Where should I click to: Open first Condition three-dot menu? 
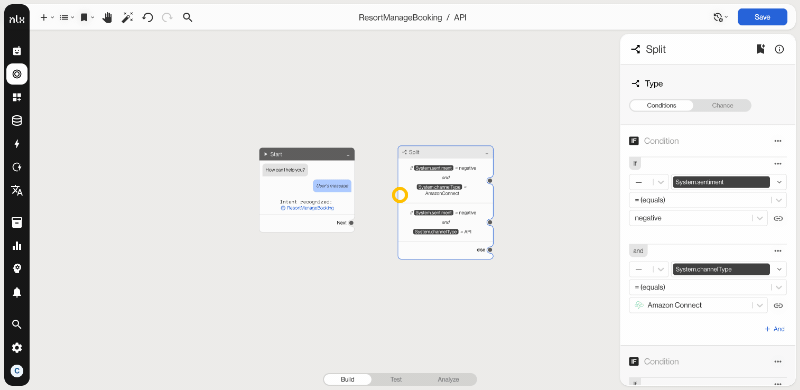point(778,141)
